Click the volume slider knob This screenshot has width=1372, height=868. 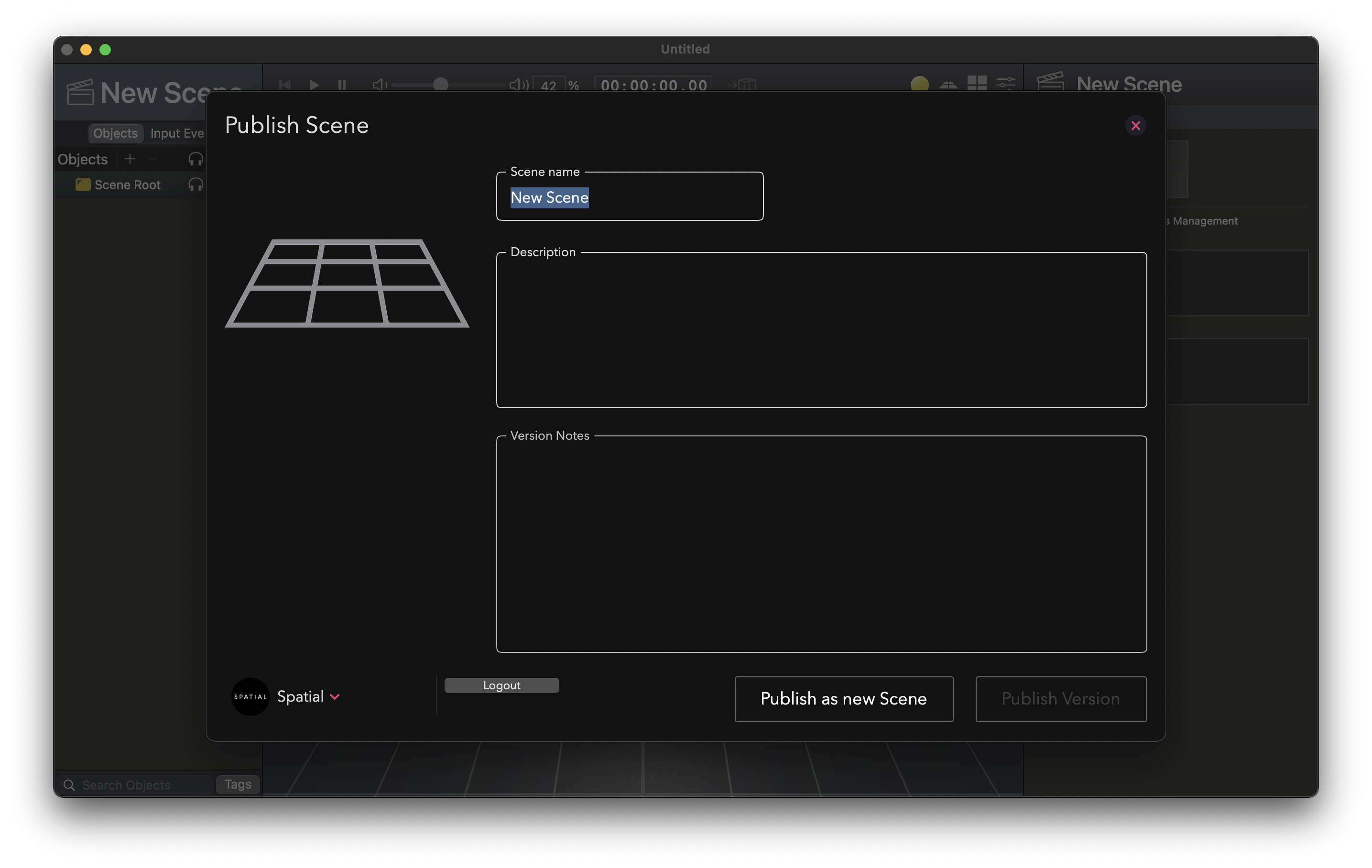coord(440,85)
